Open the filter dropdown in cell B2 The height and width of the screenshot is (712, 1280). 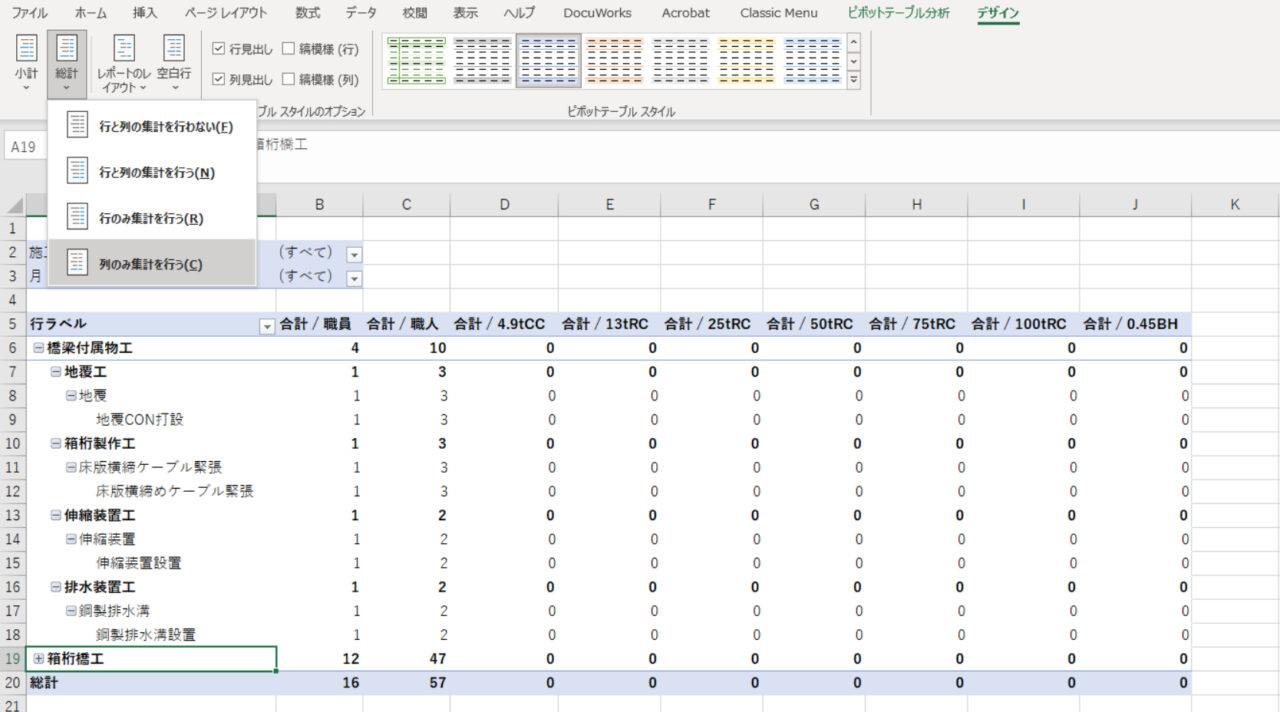tap(354, 254)
